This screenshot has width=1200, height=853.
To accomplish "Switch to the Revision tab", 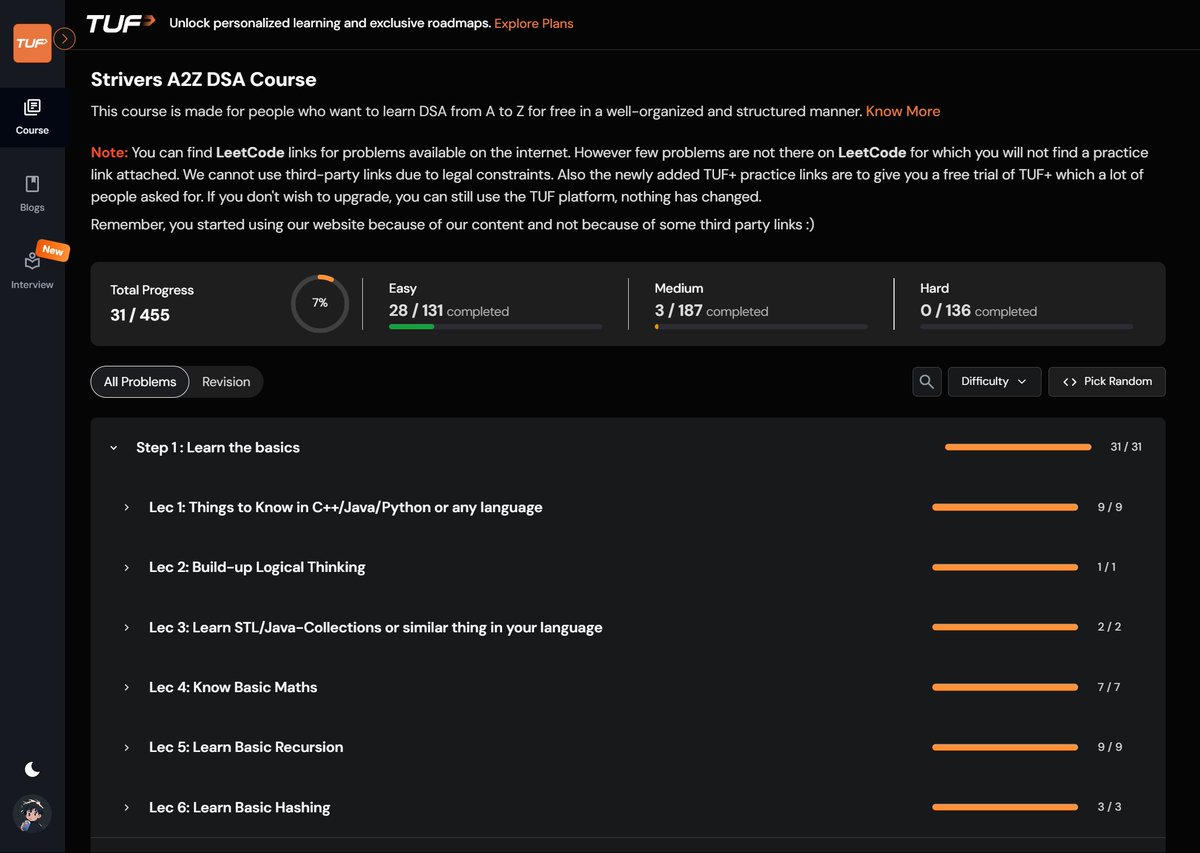I will click(x=226, y=381).
